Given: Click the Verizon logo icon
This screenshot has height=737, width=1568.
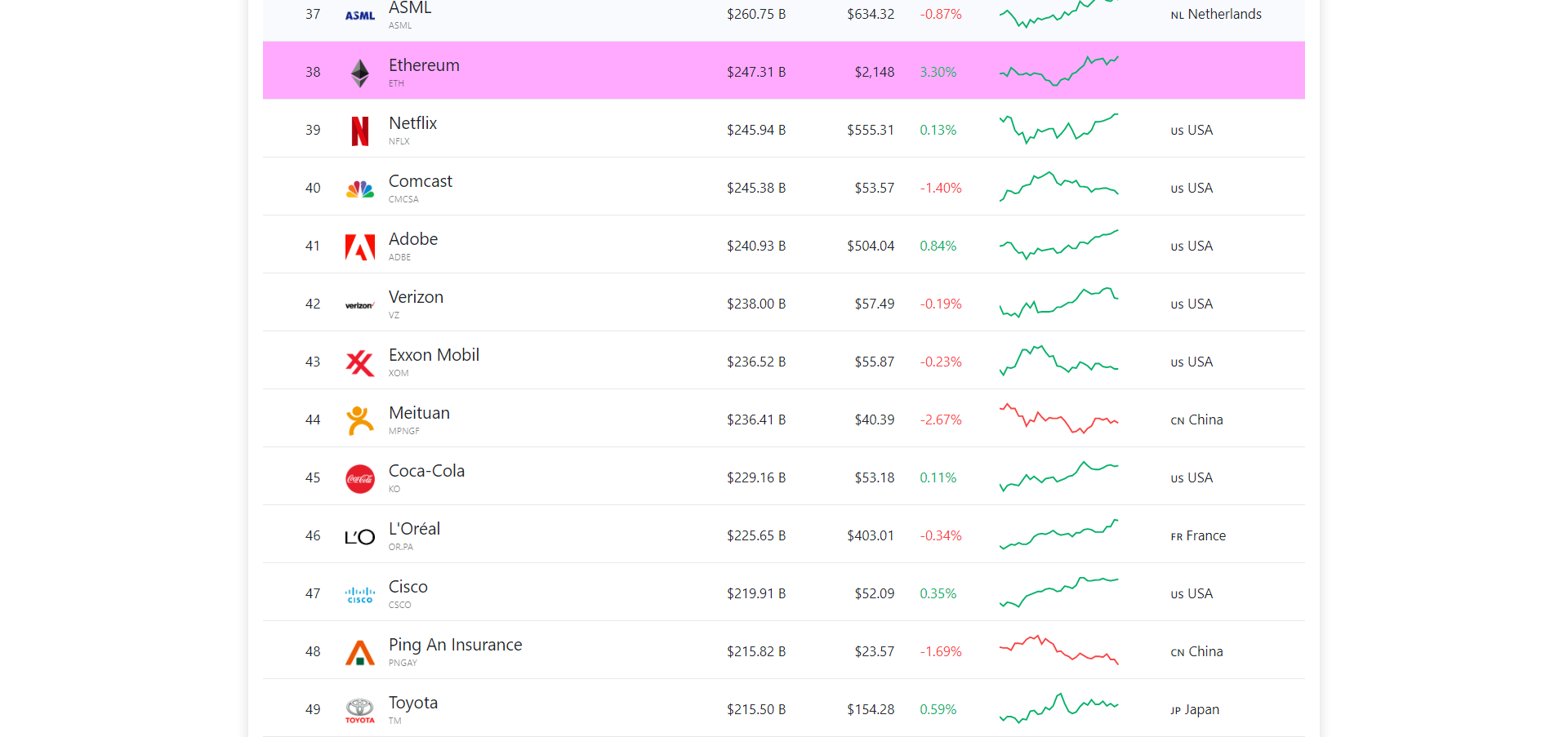Looking at the screenshot, I should (x=360, y=305).
